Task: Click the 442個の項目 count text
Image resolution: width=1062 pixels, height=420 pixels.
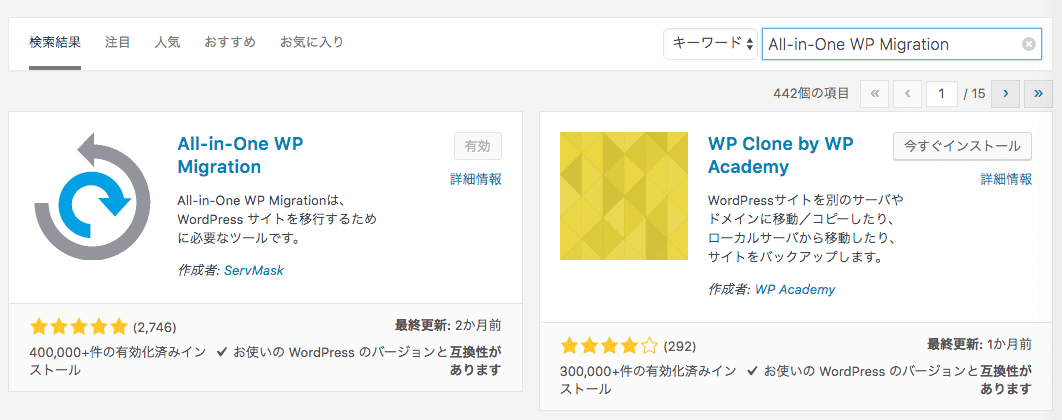Action: coord(811,94)
